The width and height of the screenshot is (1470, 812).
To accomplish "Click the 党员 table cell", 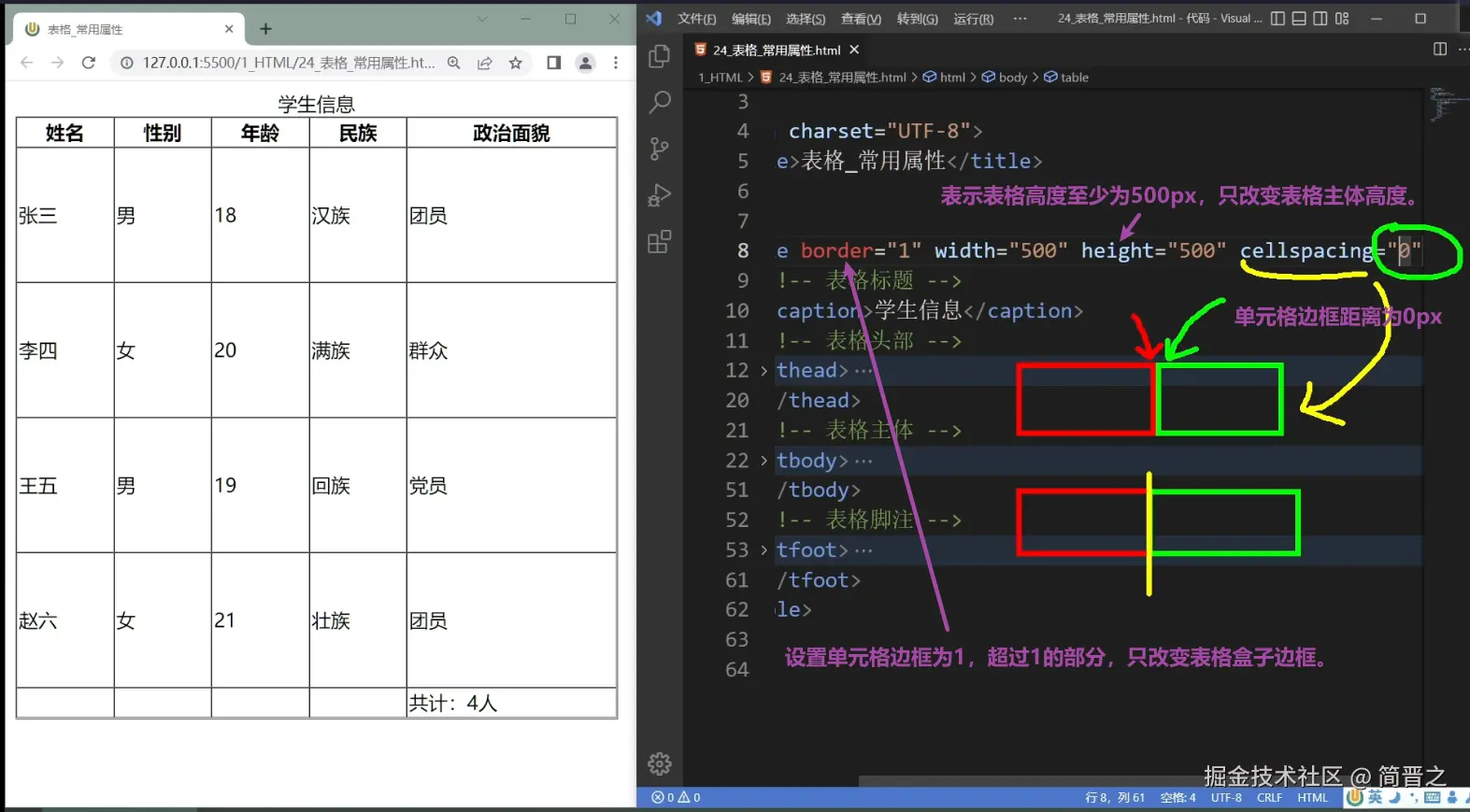I will click(x=511, y=486).
